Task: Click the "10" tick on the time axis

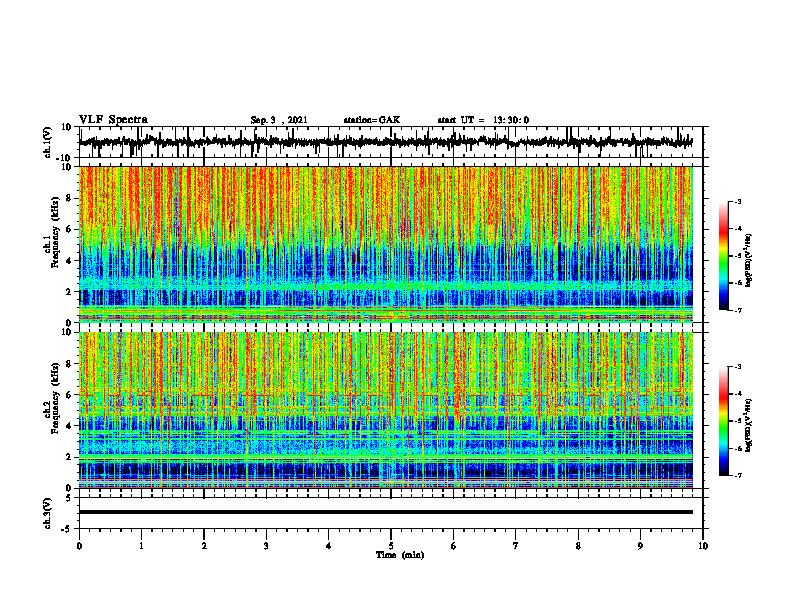Action: click(703, 546)
